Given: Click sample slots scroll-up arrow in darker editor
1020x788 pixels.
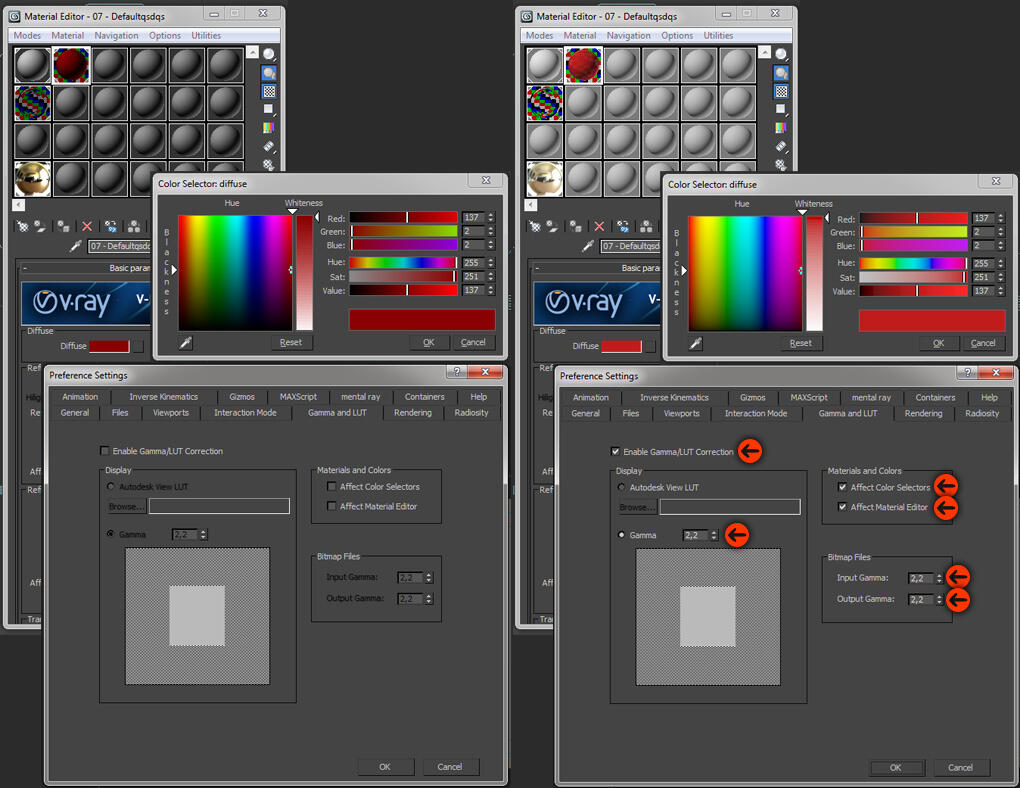Looking at the screenshot, I should (x=252, y=52).
